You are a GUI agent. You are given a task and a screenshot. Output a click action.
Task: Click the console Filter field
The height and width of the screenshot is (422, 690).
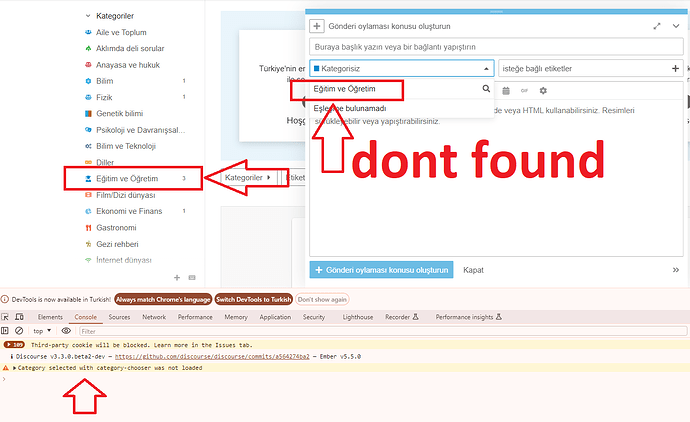click(383, 331)
